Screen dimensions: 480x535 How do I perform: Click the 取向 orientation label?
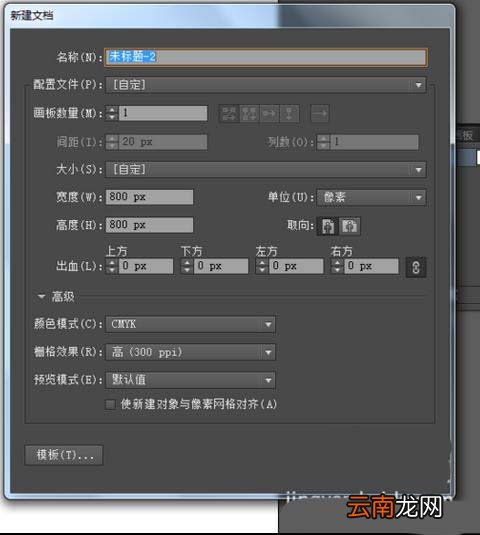click(300, 225)
